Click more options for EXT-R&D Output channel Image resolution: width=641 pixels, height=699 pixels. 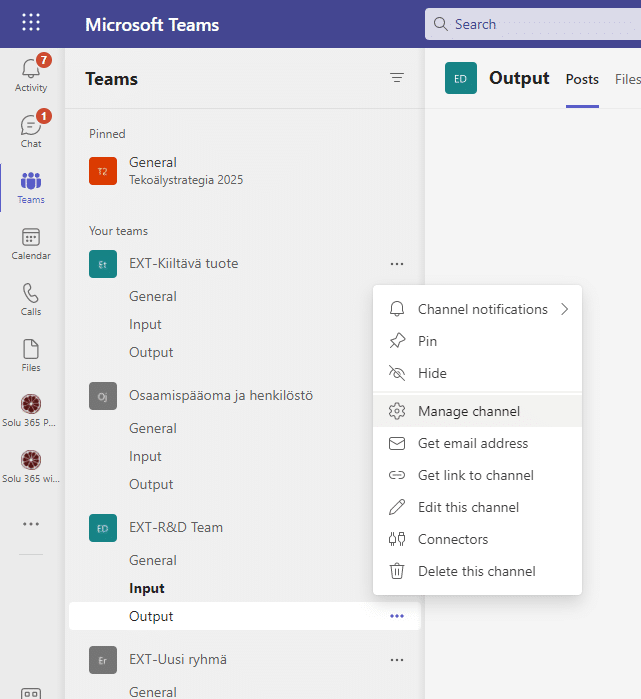[397, 616]
